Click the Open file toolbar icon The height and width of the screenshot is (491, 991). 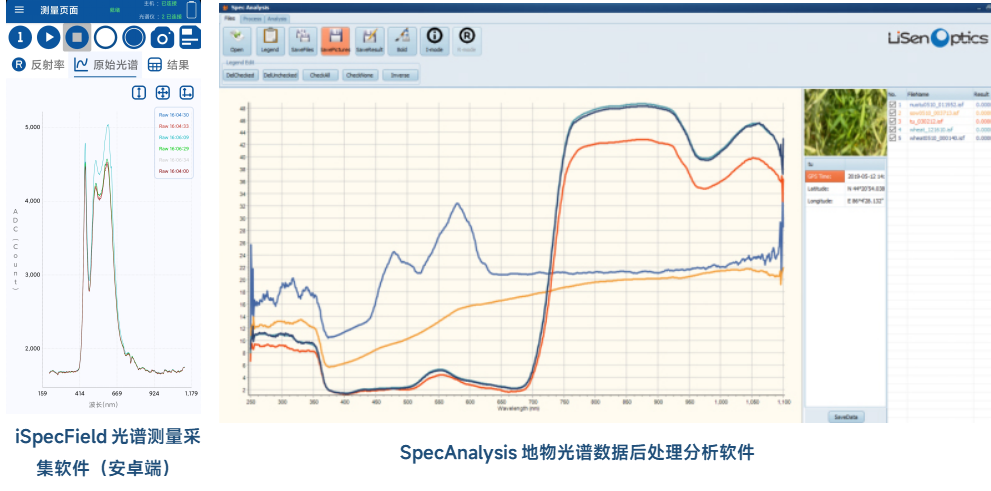237,41
